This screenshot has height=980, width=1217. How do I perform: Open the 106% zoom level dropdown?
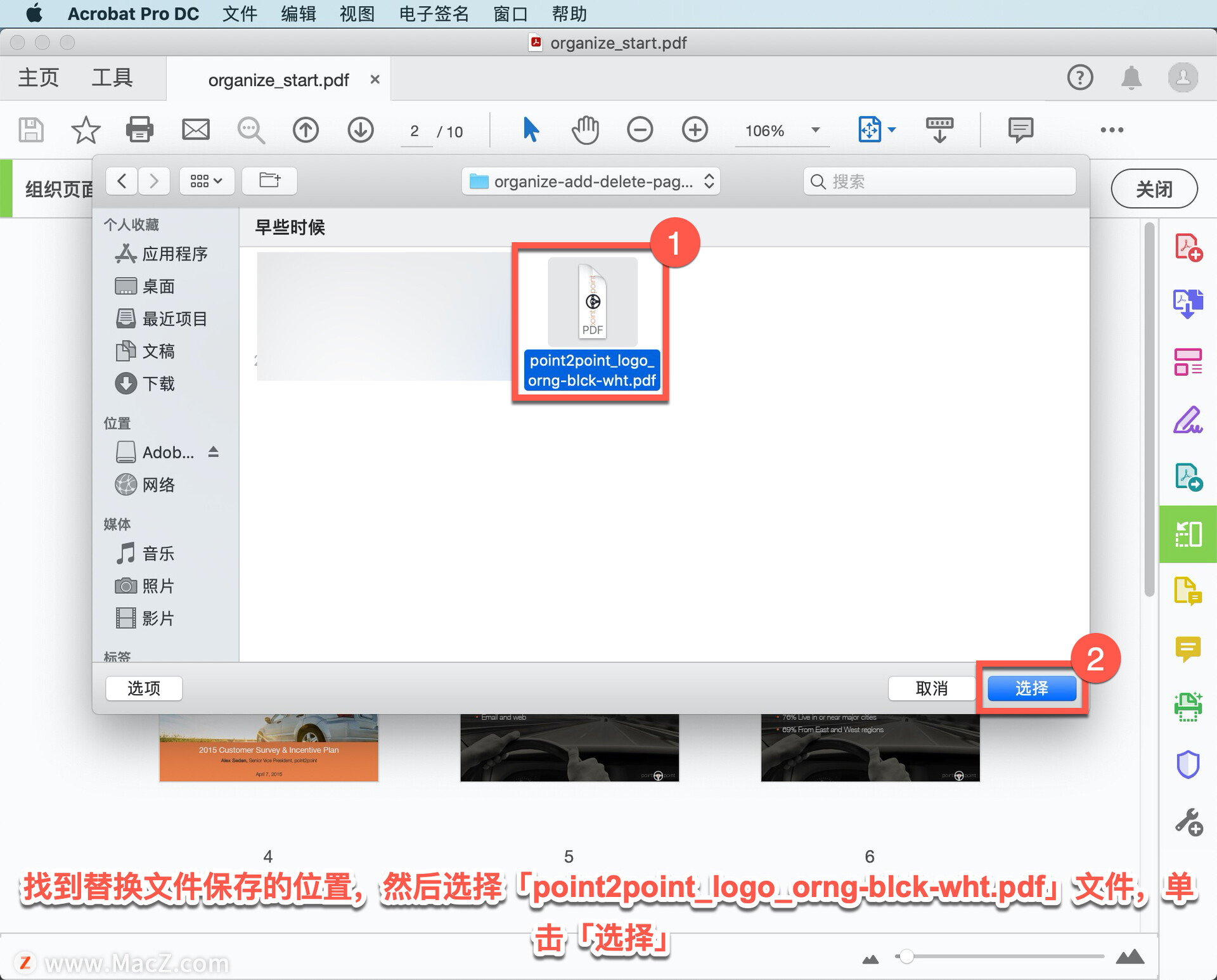coord(815,130)
